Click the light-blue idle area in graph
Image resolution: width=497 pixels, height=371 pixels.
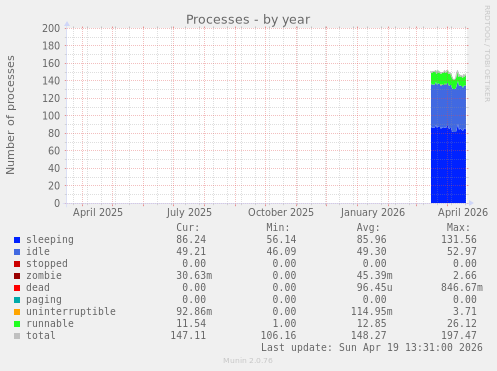(x=448, y=107)
